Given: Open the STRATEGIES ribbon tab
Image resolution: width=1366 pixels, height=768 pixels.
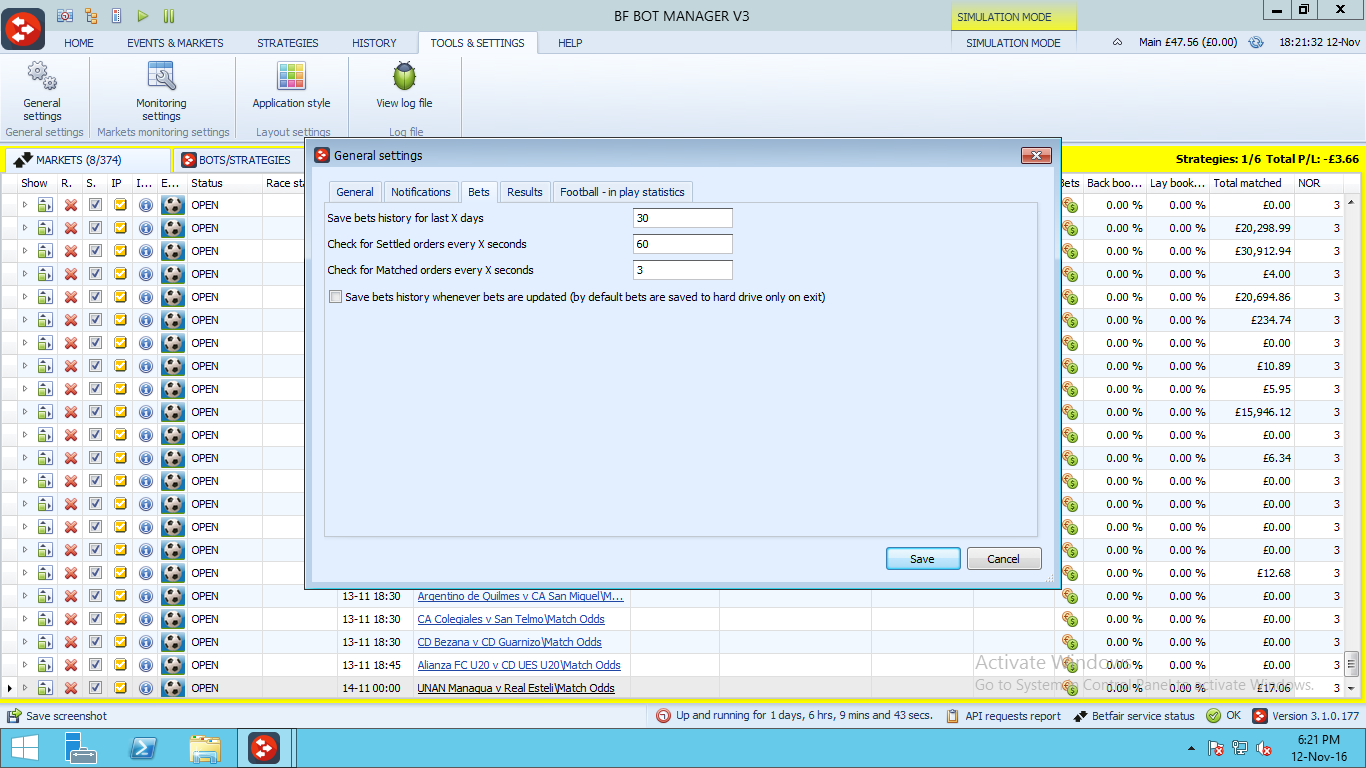Looking at the screenshot, I should [x=288, y=43].
